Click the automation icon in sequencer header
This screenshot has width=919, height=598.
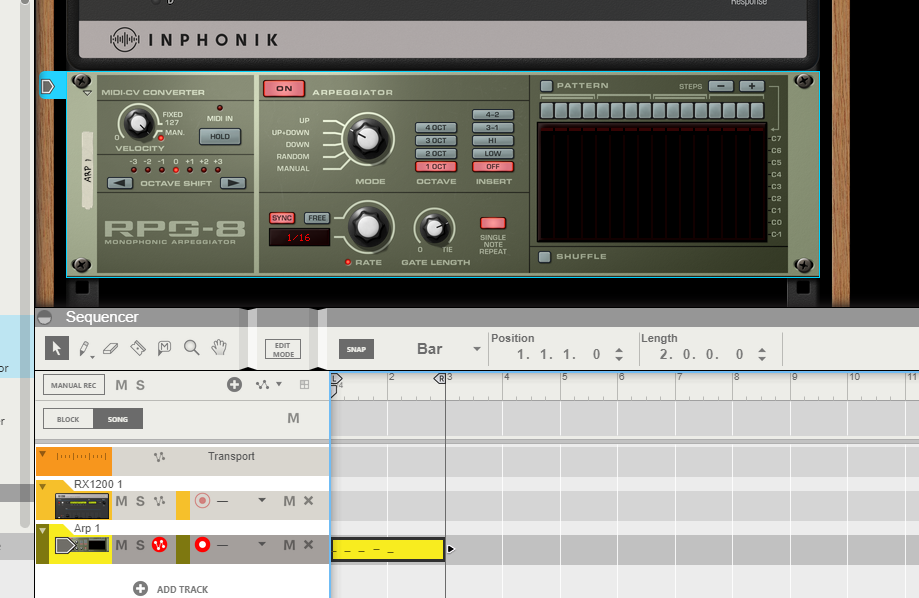[x=262, y=385]
